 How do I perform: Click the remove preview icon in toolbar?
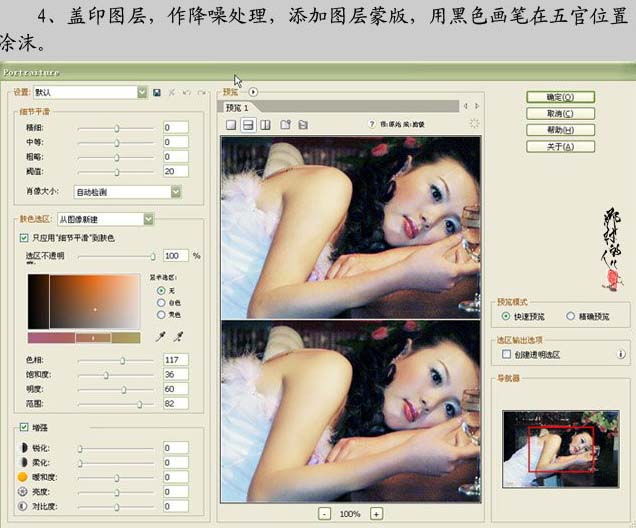(303, 124)
